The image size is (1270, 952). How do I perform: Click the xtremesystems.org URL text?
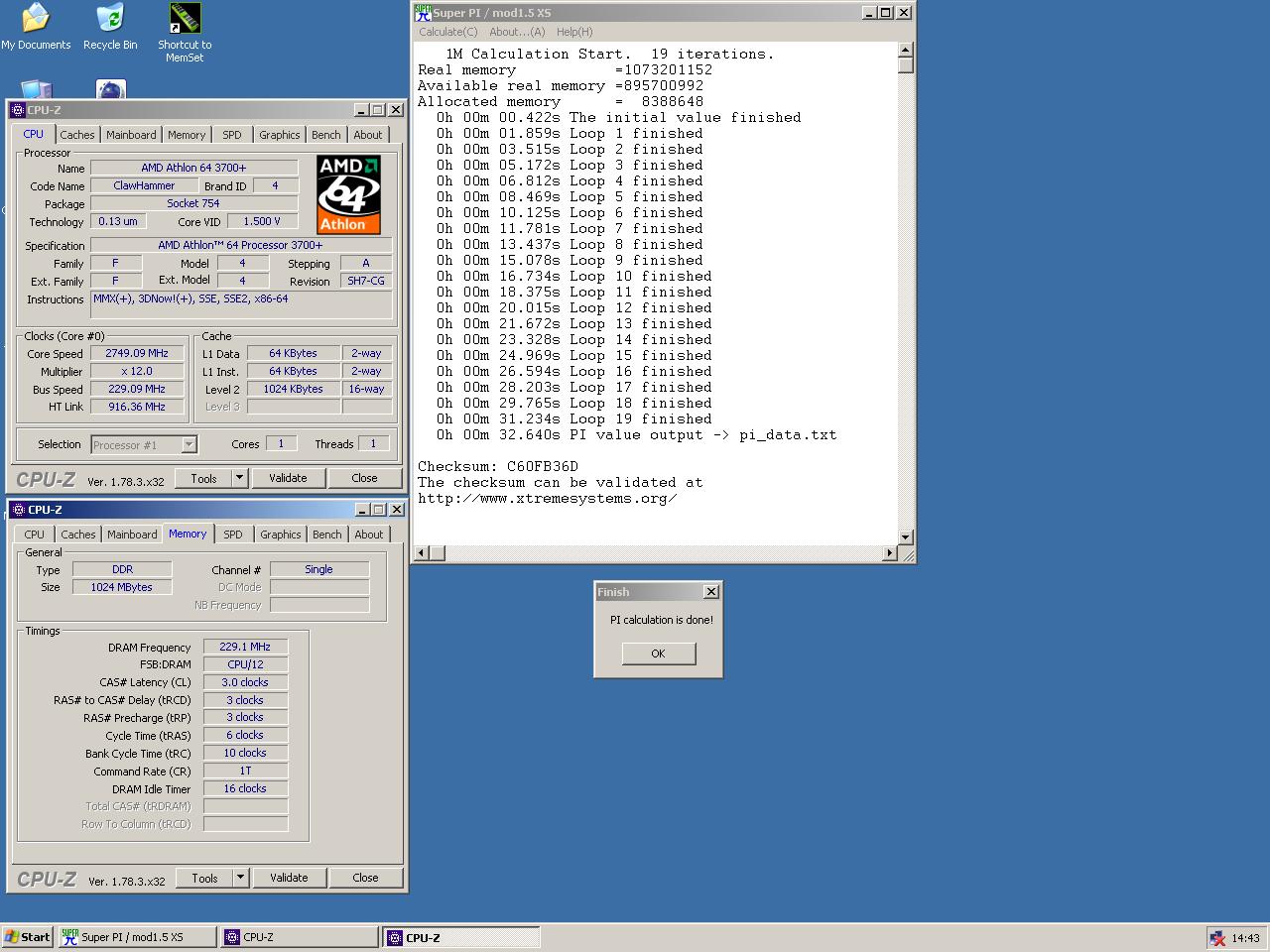click(547, 498)
